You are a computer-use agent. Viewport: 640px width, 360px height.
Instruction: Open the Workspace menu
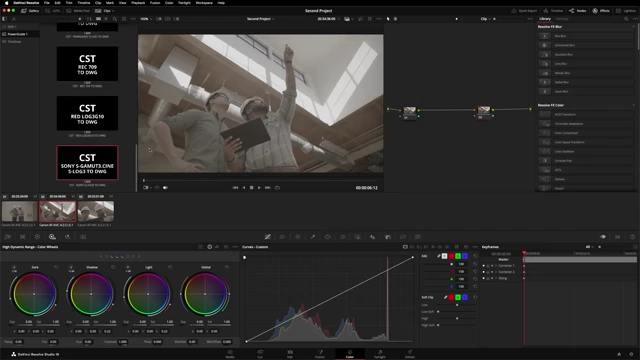[x=204, y=2]
